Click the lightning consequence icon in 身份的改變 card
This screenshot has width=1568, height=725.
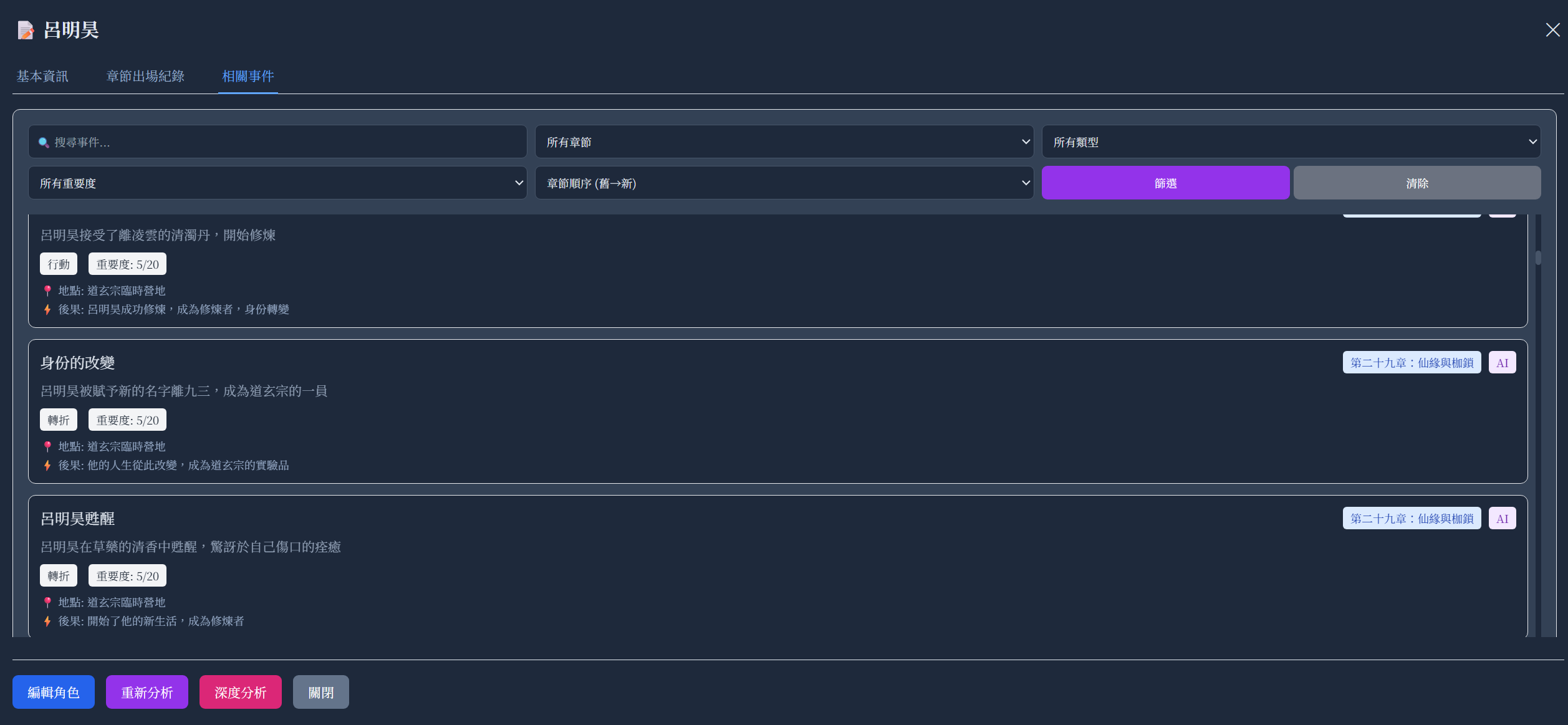(x=47, y=465)
